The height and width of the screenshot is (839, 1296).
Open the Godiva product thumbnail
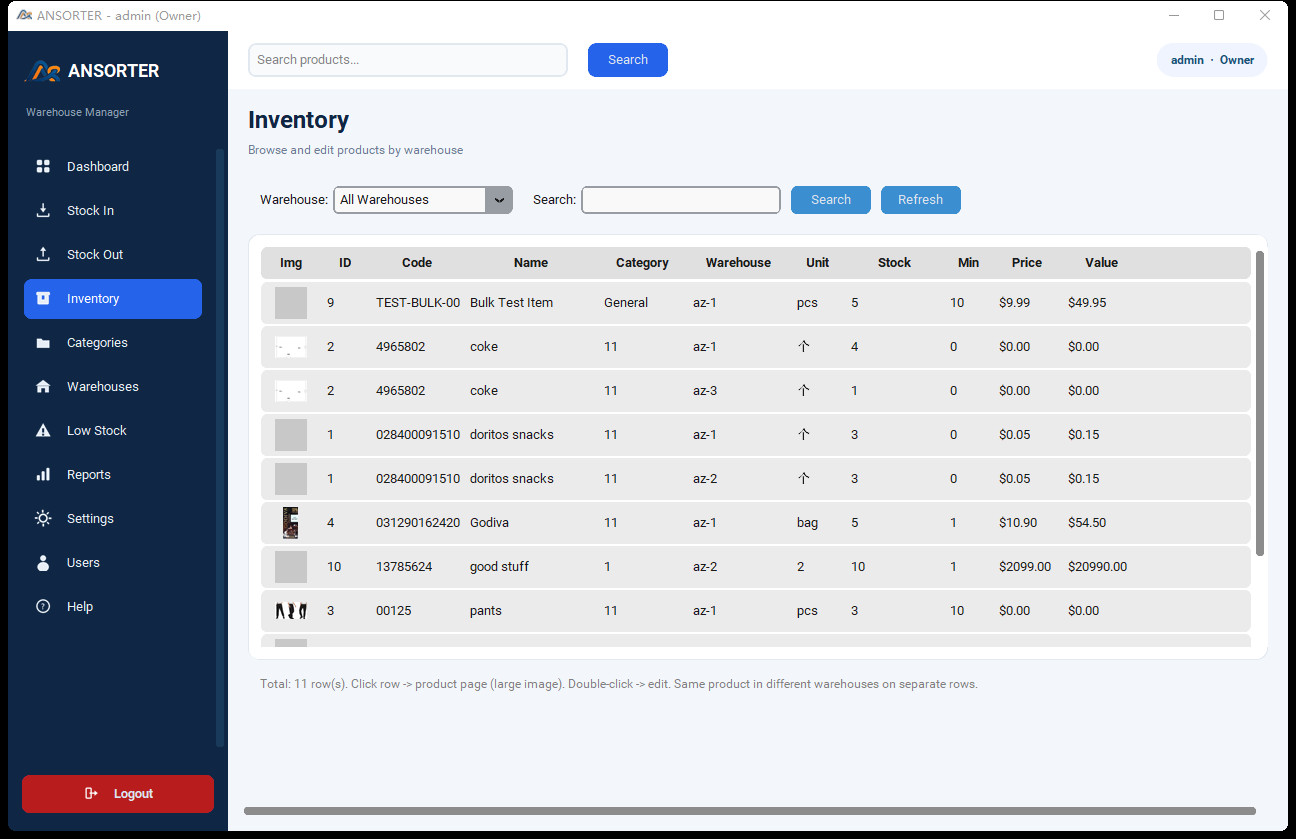[291, 522]
